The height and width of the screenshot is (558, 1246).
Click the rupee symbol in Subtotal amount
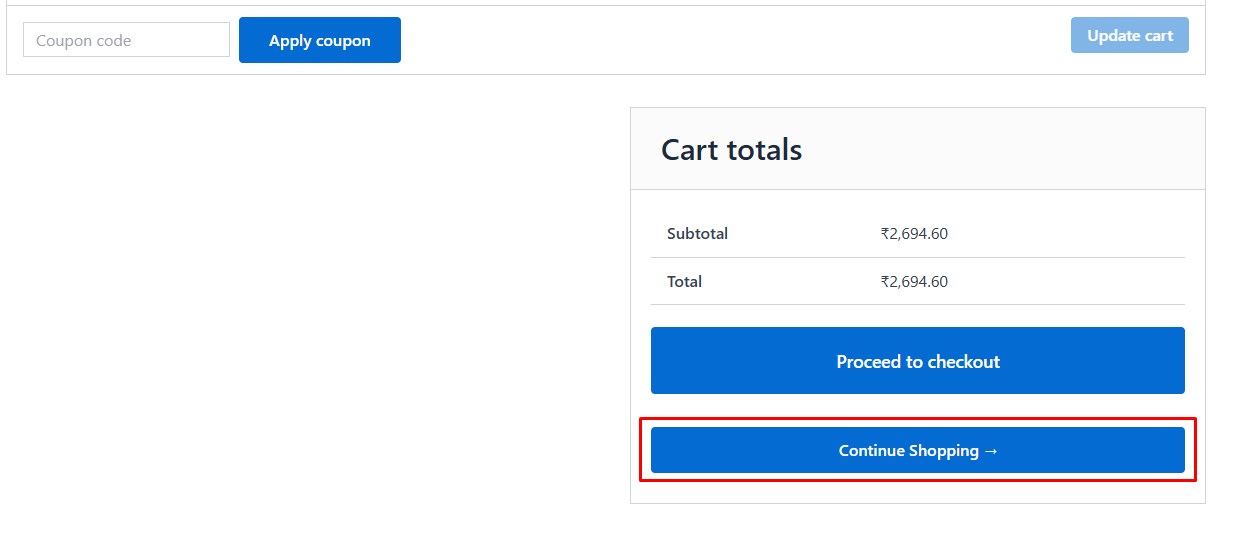[885, 234]
